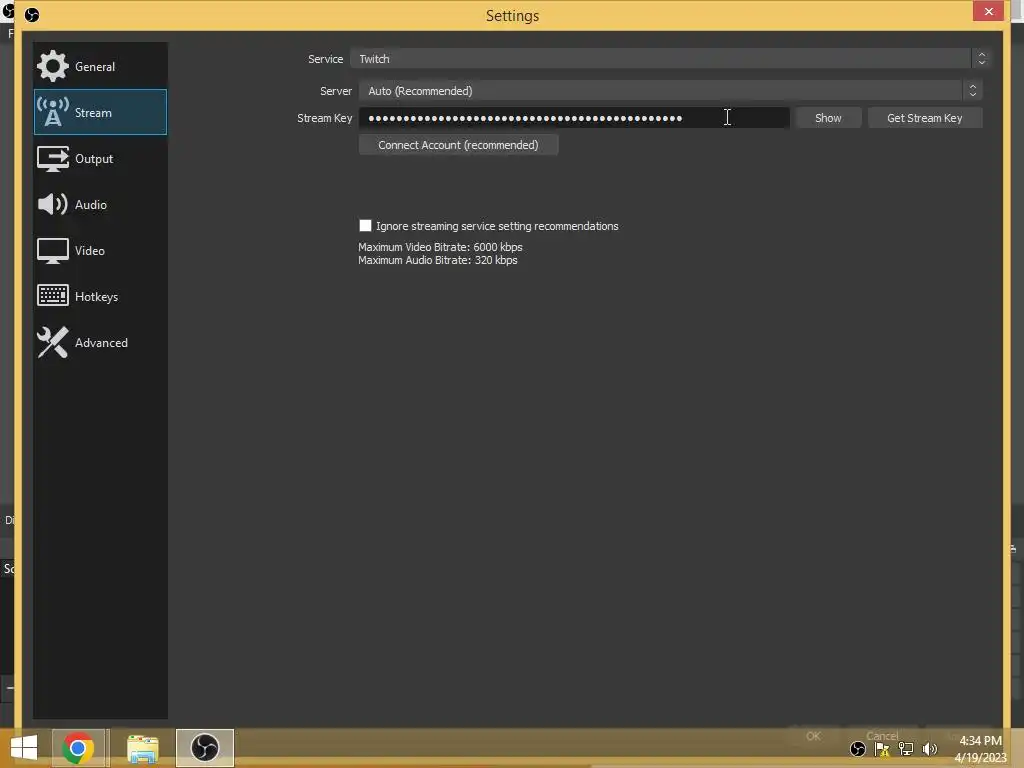This screenshot has height=768, width=1024.
Task: Click the OBS icon in the system tray
Action: (x=857, y=749)
